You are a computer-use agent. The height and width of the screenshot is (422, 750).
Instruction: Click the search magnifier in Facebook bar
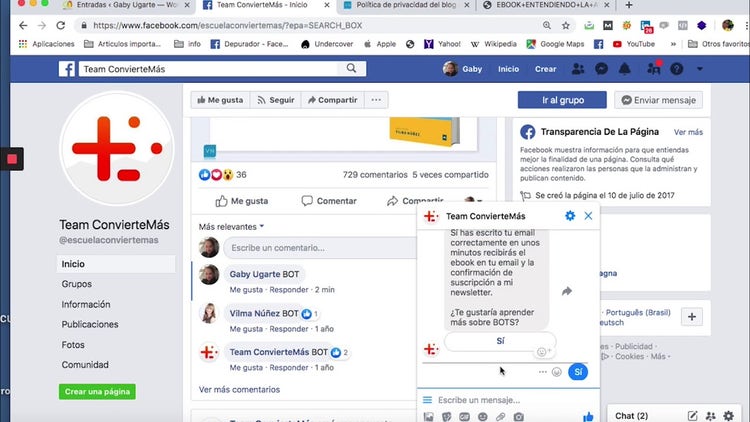click(351, 68)
